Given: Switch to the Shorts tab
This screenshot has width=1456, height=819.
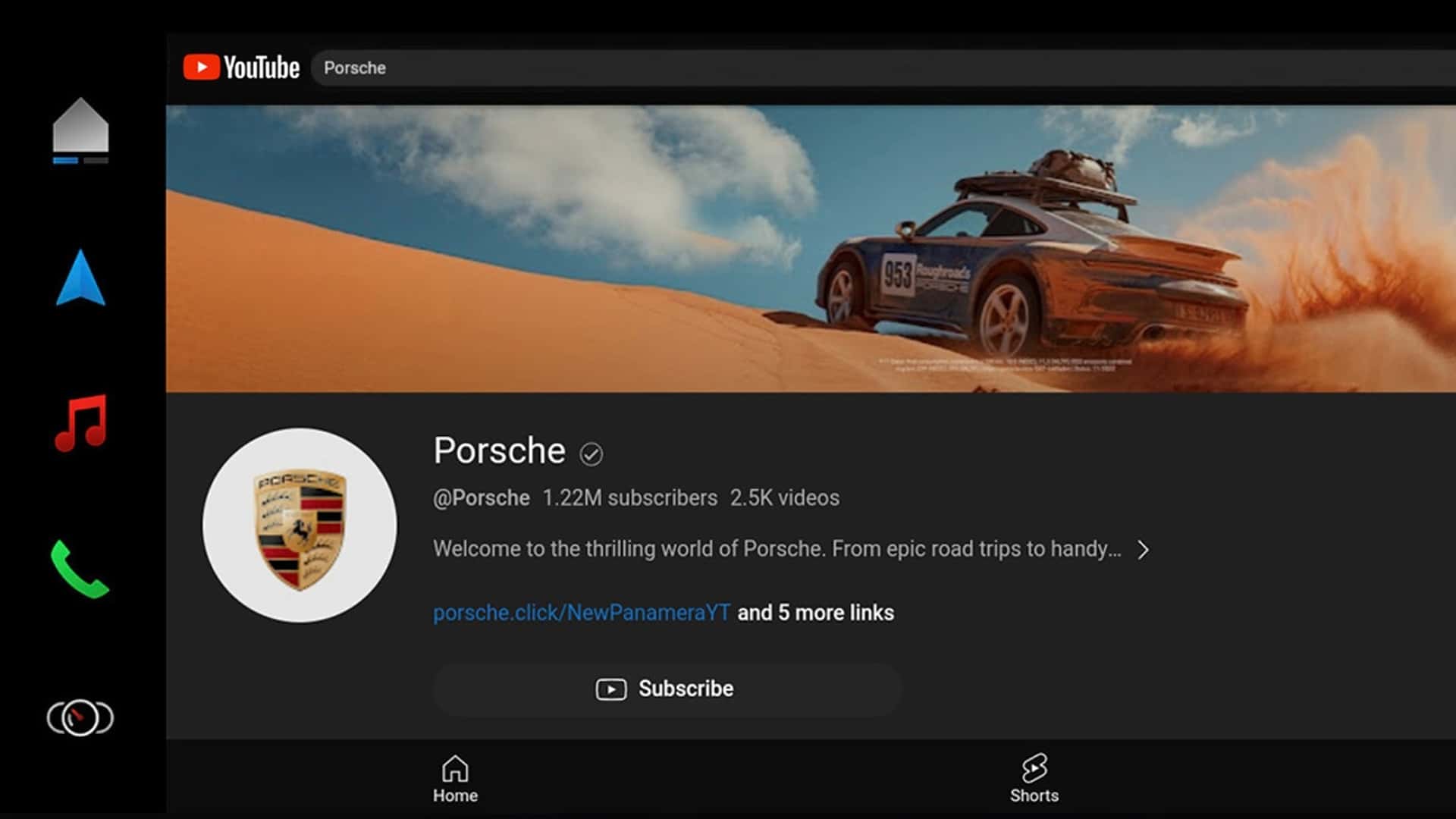Looking at the screenshot, I should point(1034,779).
